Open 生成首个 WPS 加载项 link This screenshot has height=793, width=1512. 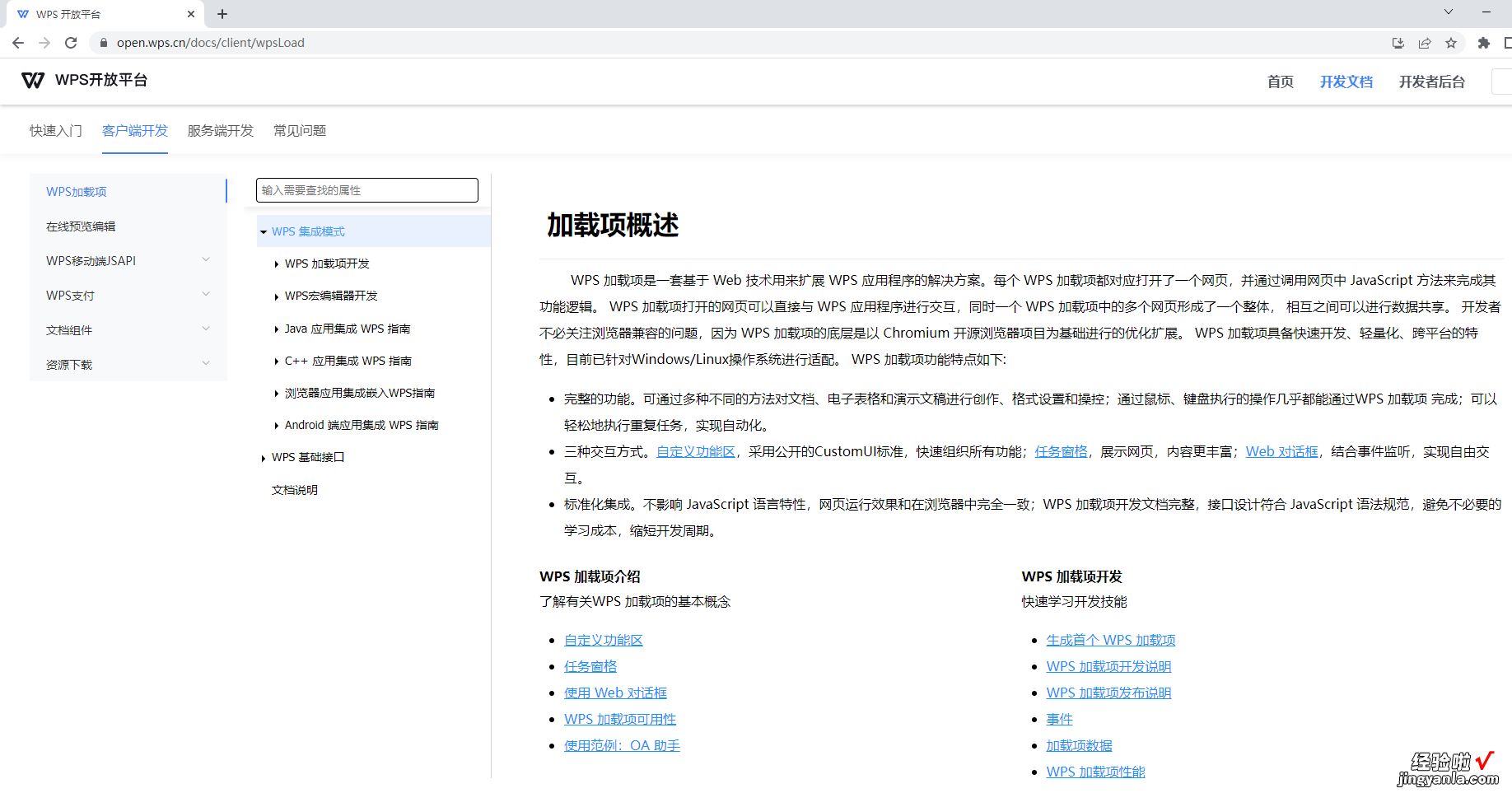[x=1111, y=640]
